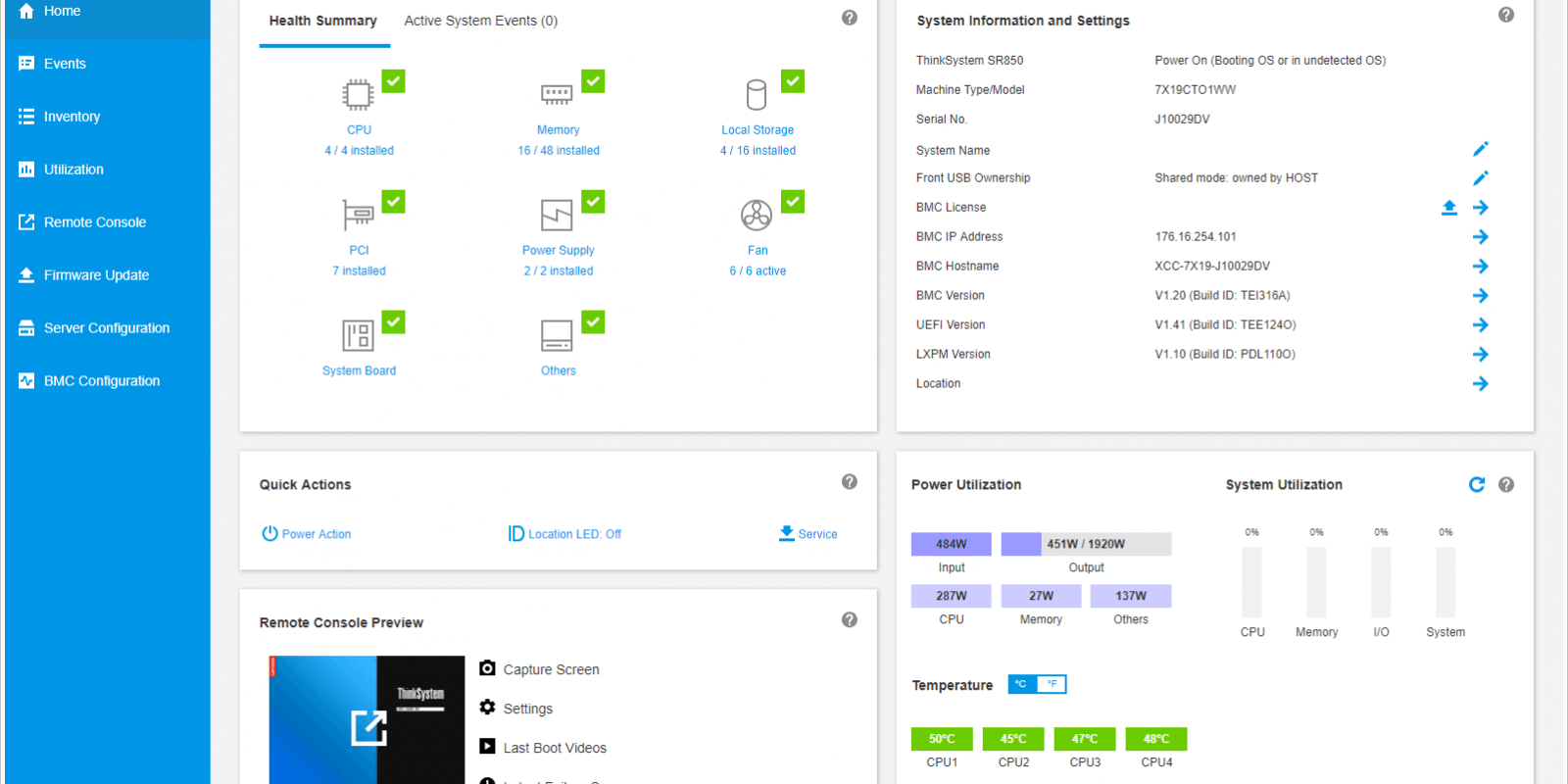Image resolution: width=1568 pixels, height=784 pixels.
Task: Click CPU1 temperature 50°C indicator
Action: (942, 739)
